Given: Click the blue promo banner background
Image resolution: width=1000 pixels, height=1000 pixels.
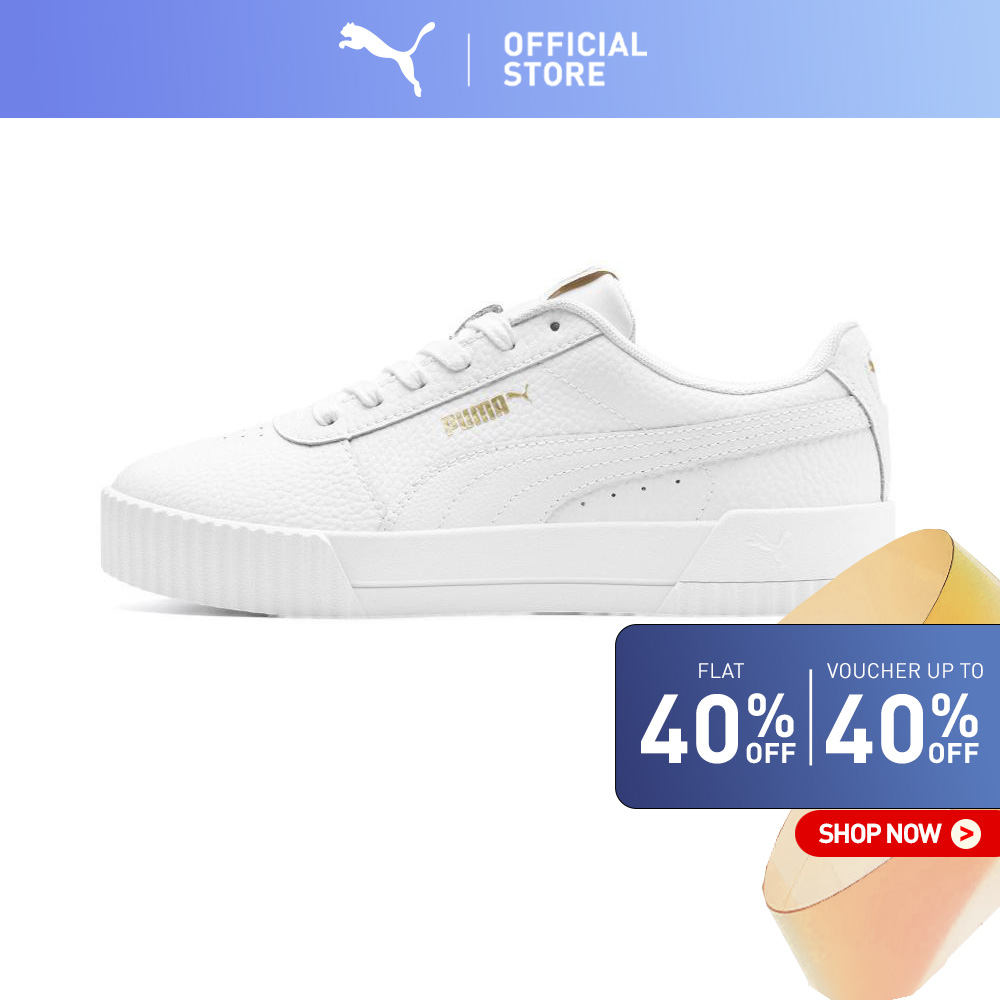Looking at the screenshot, I should pyautogui.click(x=807, y=716).
